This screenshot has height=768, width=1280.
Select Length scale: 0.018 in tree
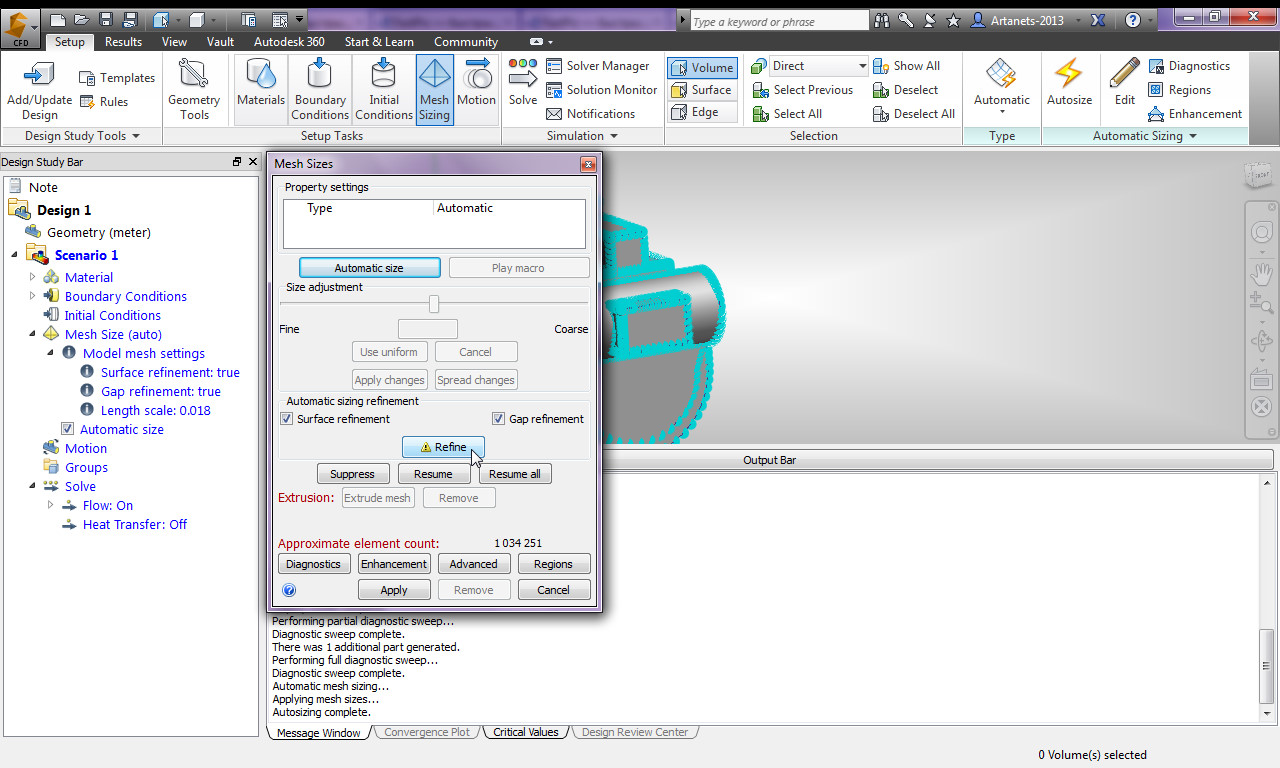pyautogui.click(x=155, y=410)
